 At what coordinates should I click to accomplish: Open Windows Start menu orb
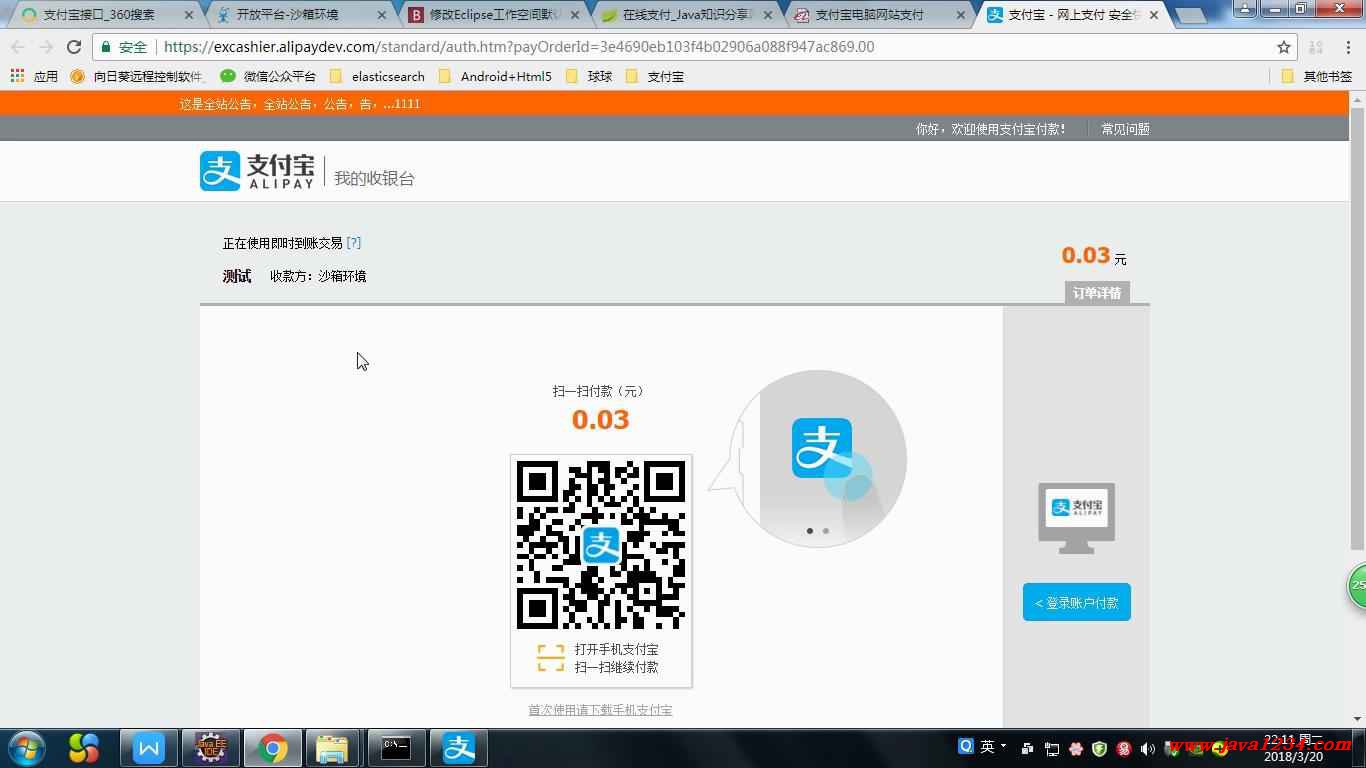pos(26,748)
